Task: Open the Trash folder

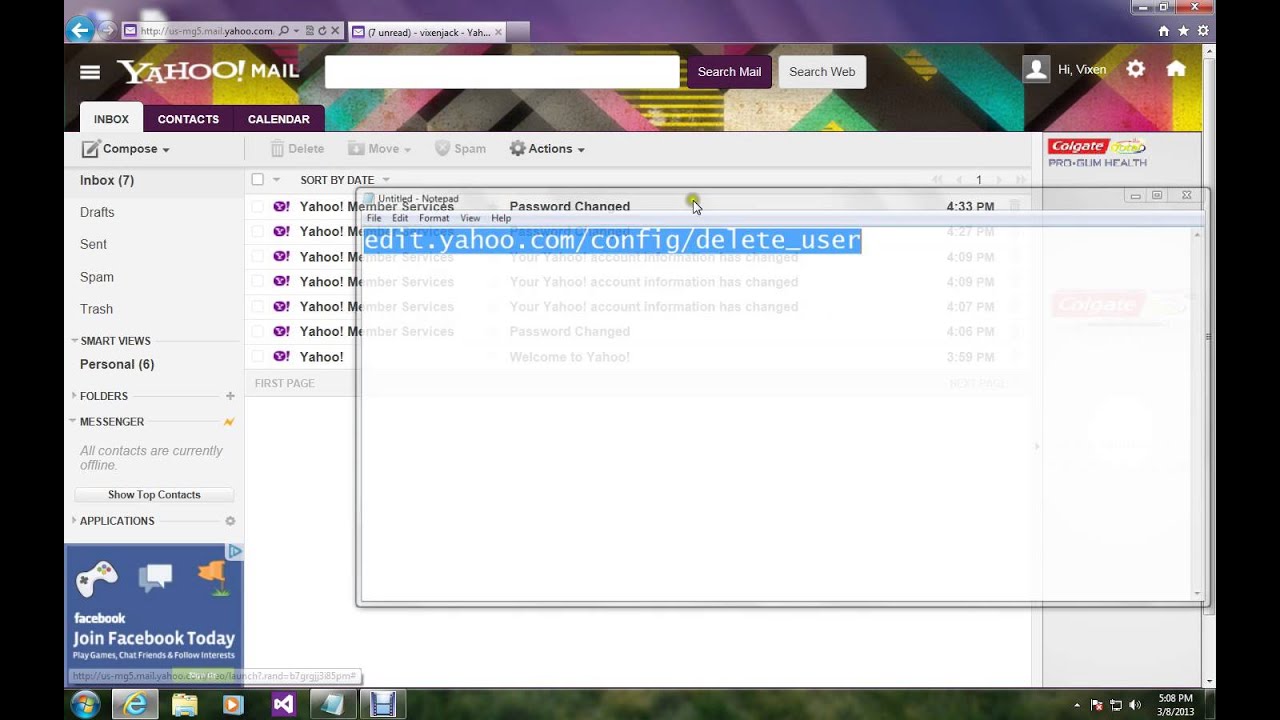Action: [x=96, y=309]
